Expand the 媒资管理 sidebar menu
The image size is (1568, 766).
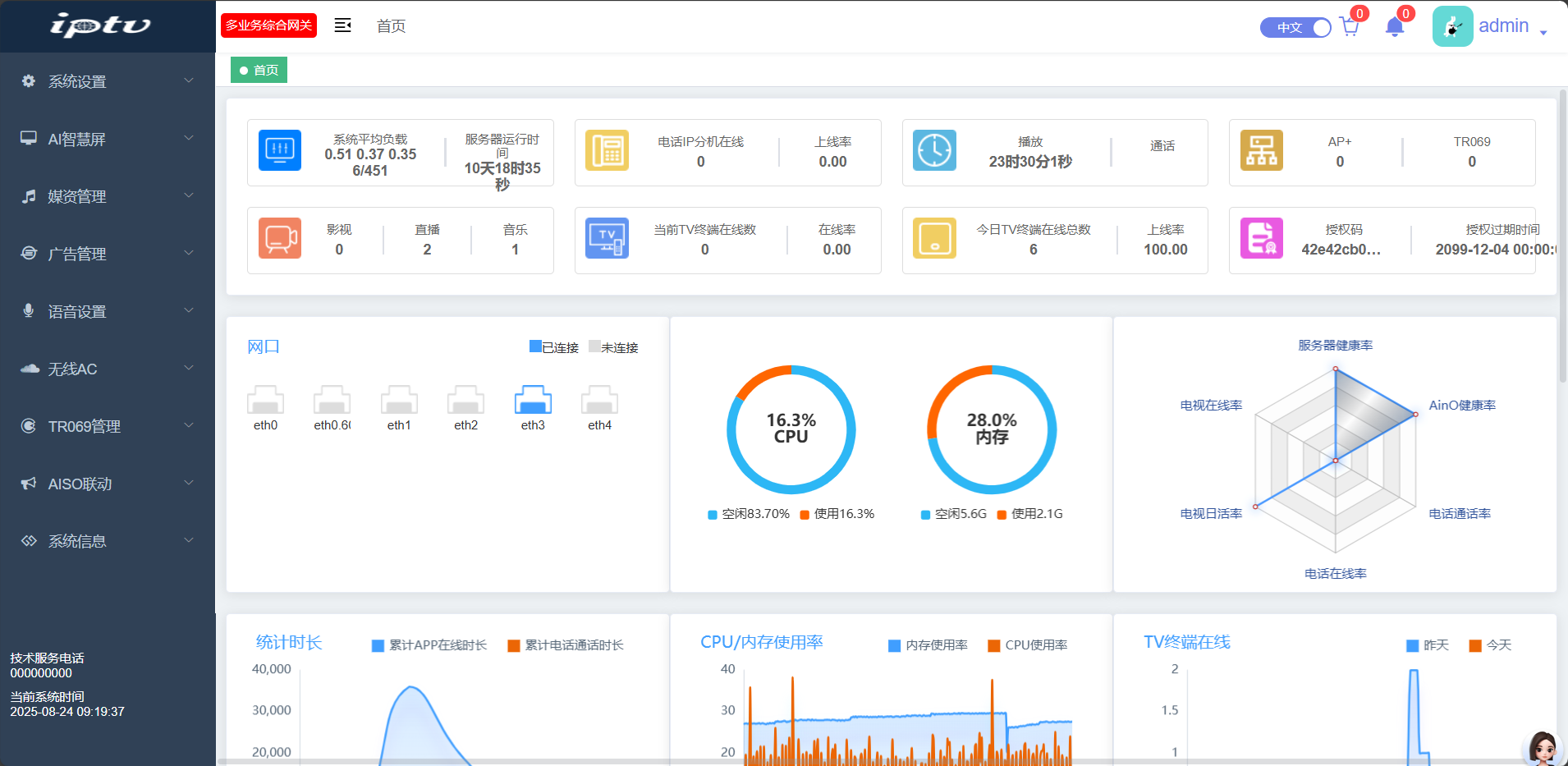point(108,196)
